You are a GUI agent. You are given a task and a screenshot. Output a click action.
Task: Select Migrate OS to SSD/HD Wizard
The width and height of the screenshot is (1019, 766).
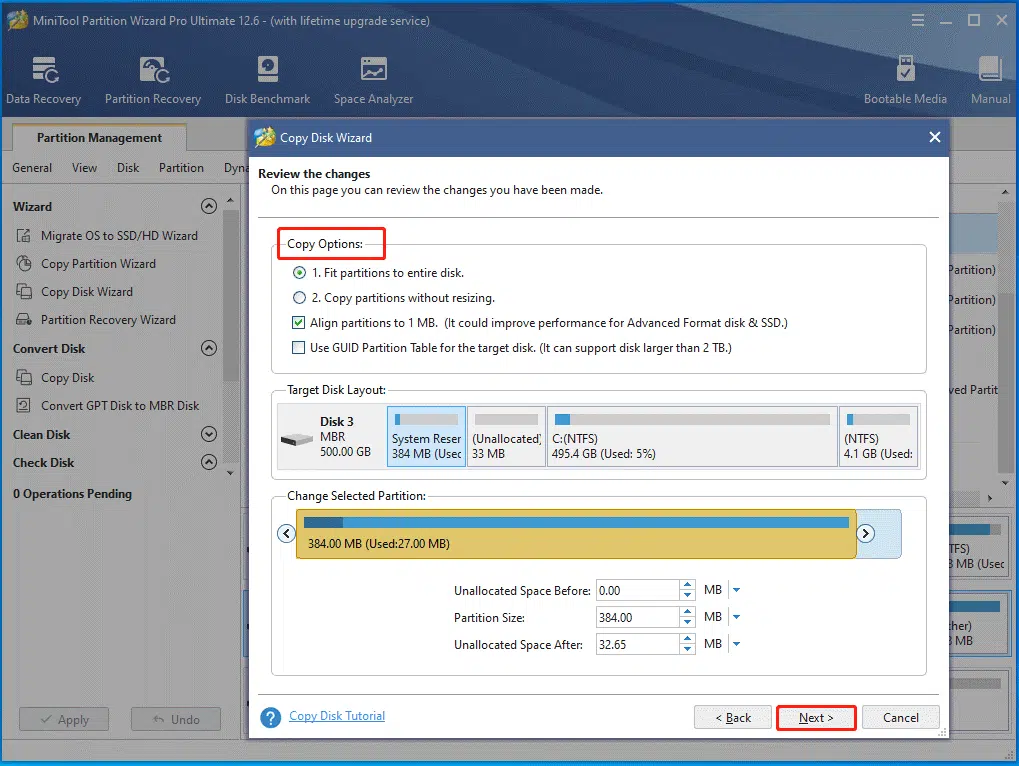(x=112, y=235)
